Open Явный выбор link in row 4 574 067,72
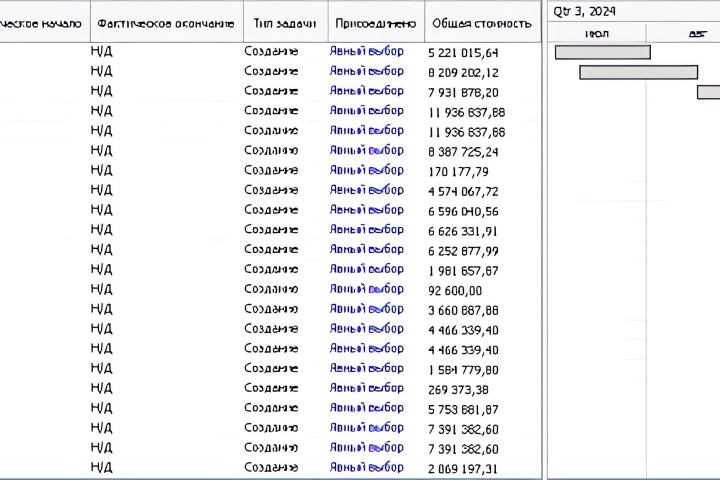The image size is (720, 480). pyautogui.click(x=366, y=190)
